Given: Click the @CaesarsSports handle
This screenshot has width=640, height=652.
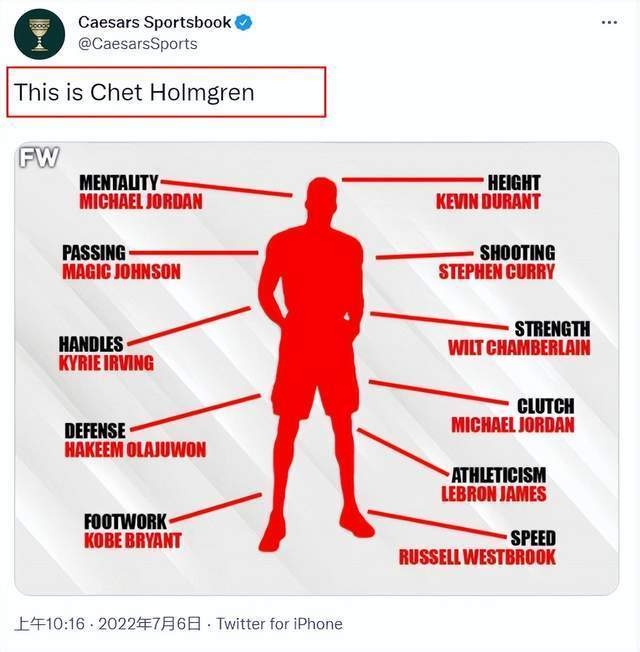Looking at the screenshot, I should (137, 43).
